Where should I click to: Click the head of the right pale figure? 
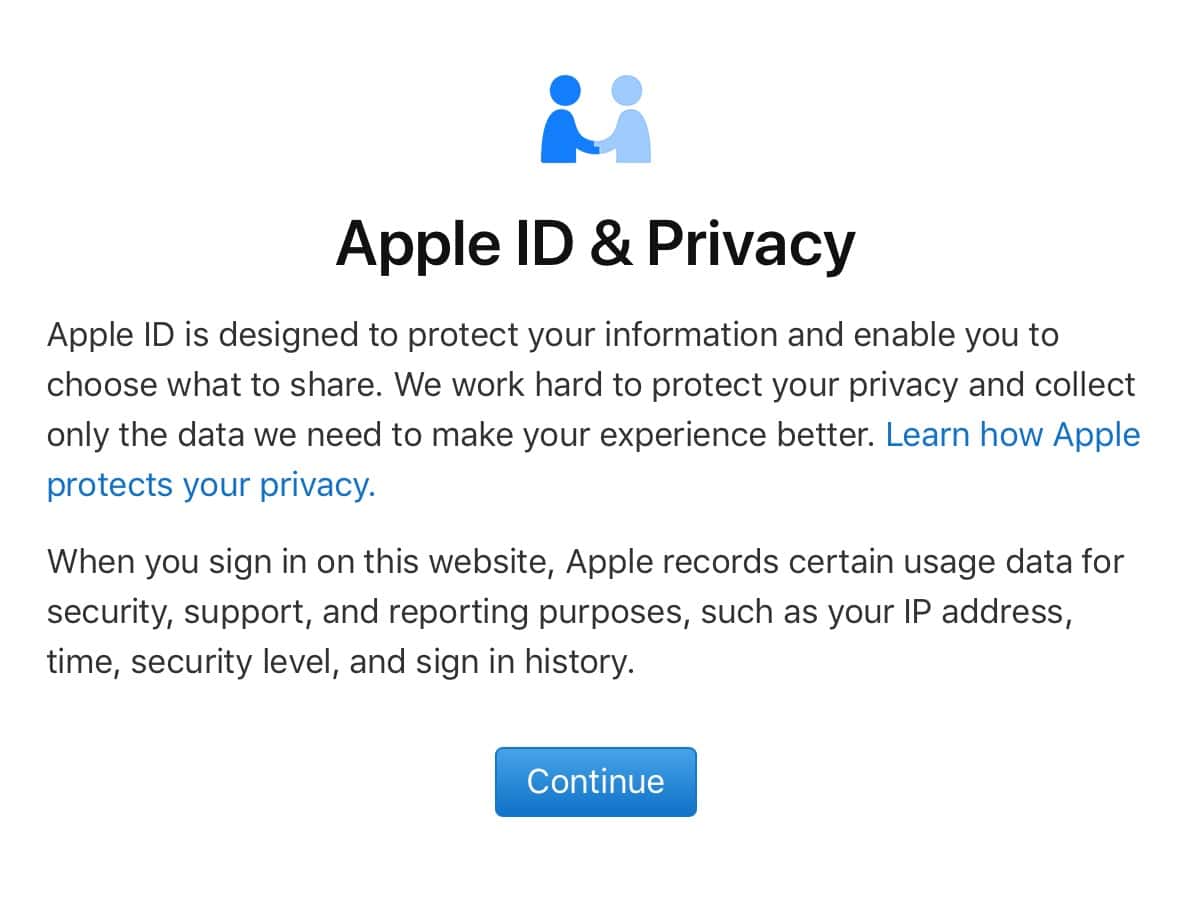[x=628, y=90]
